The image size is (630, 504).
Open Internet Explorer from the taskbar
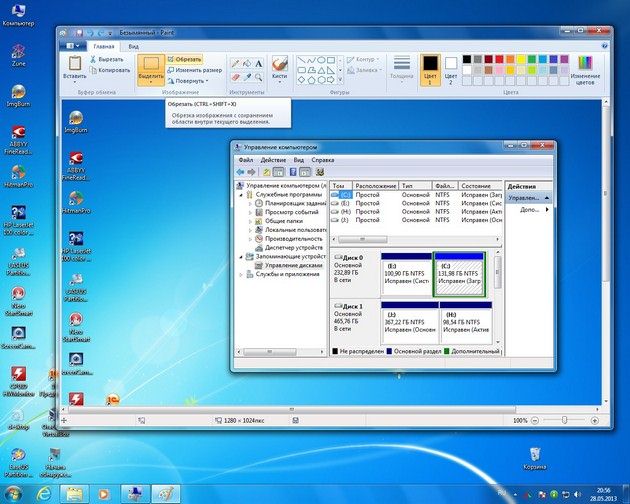tap(43, 494)
